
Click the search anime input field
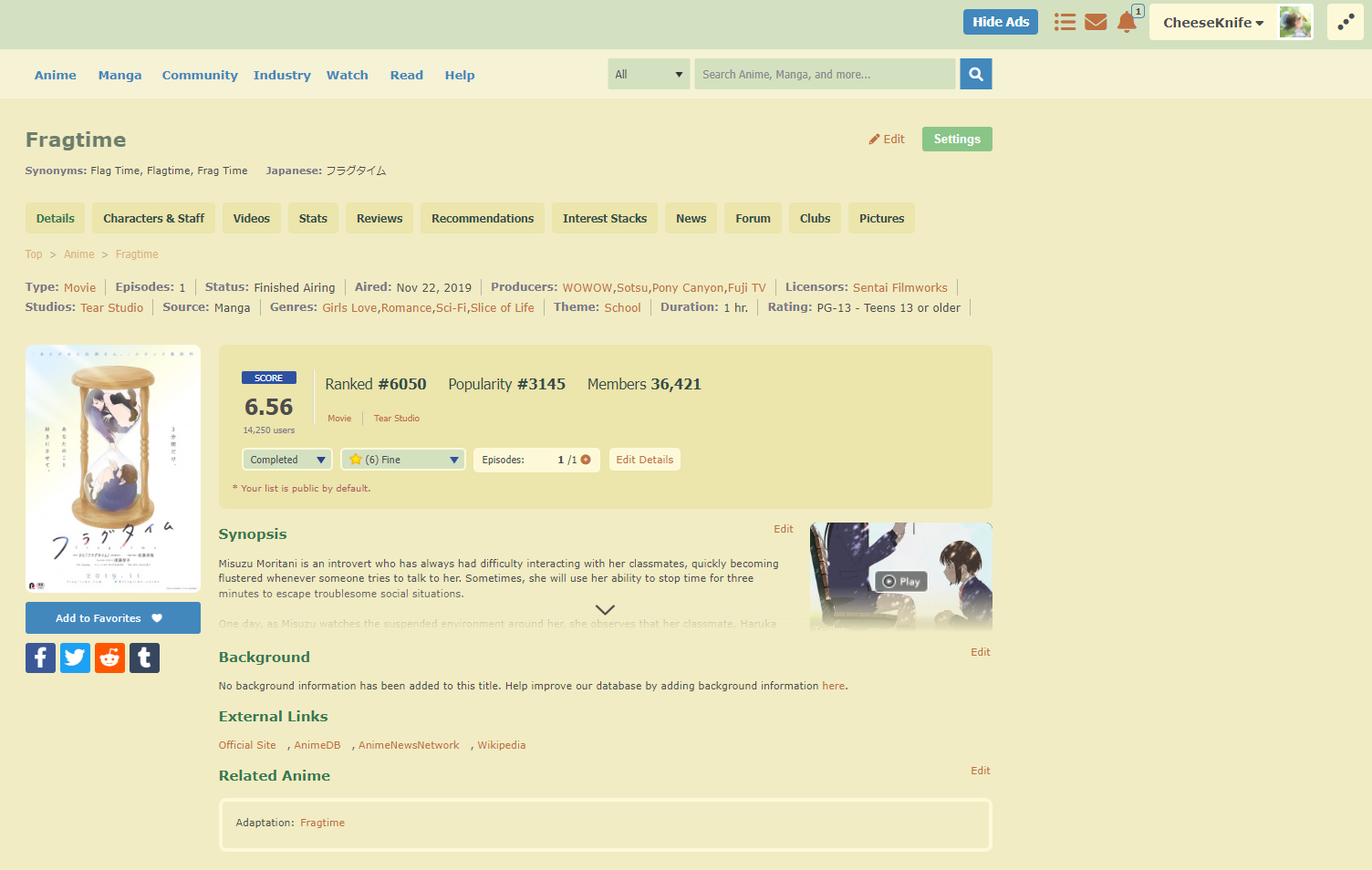(824, 75)
